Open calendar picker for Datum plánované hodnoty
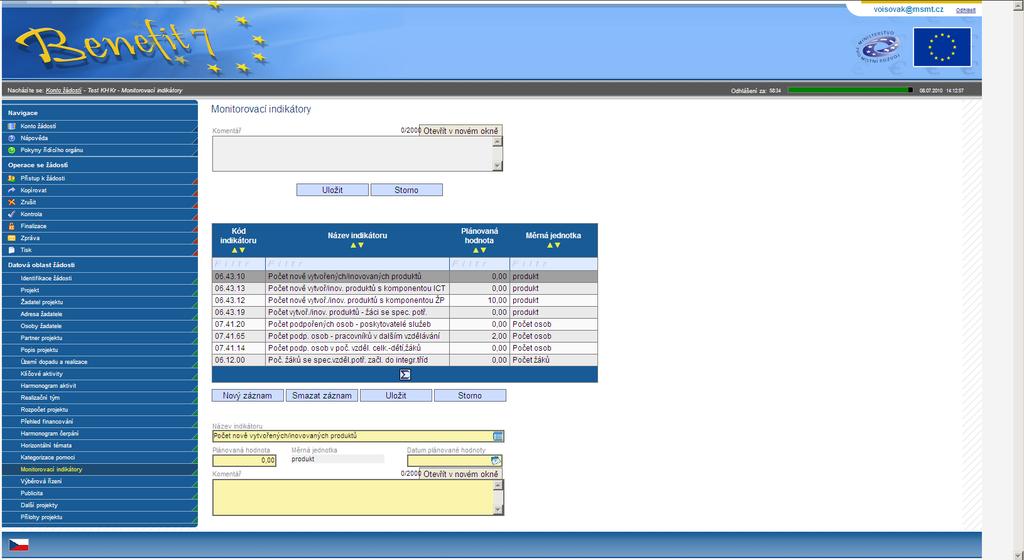 [x=496, y=461]
